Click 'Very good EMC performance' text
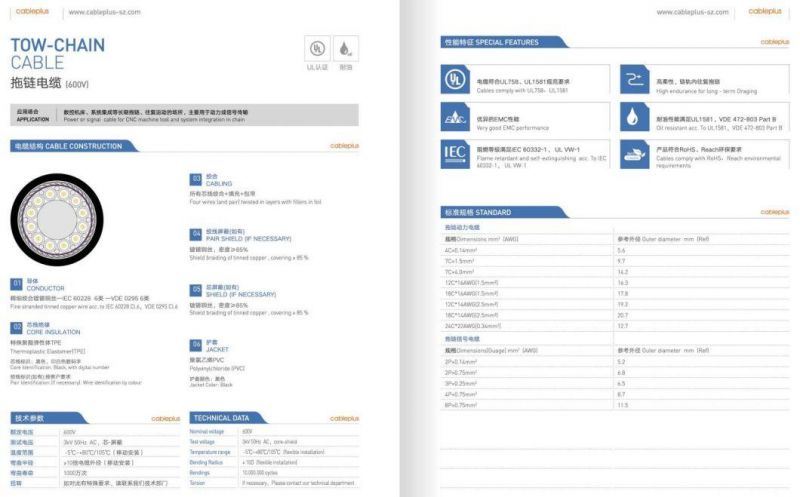 (513, 128)
